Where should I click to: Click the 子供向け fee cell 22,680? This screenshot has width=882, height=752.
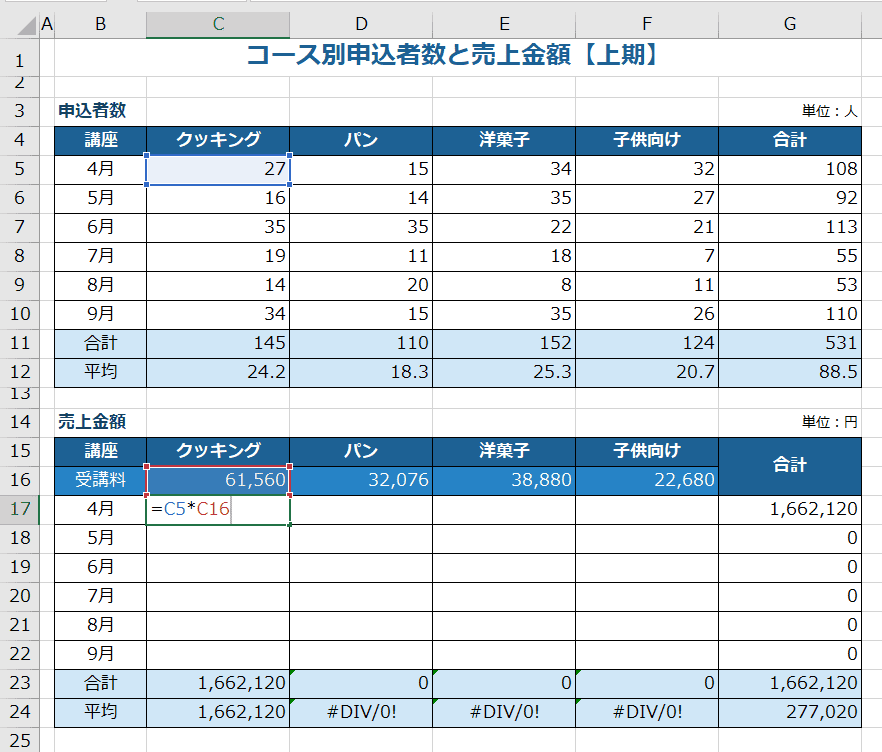[647, 480]
